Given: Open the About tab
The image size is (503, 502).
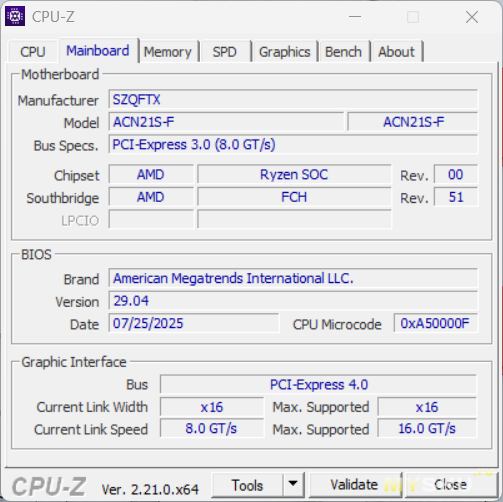Looking at the screenshot, I should pyautogui.click(x=396, y=52).
